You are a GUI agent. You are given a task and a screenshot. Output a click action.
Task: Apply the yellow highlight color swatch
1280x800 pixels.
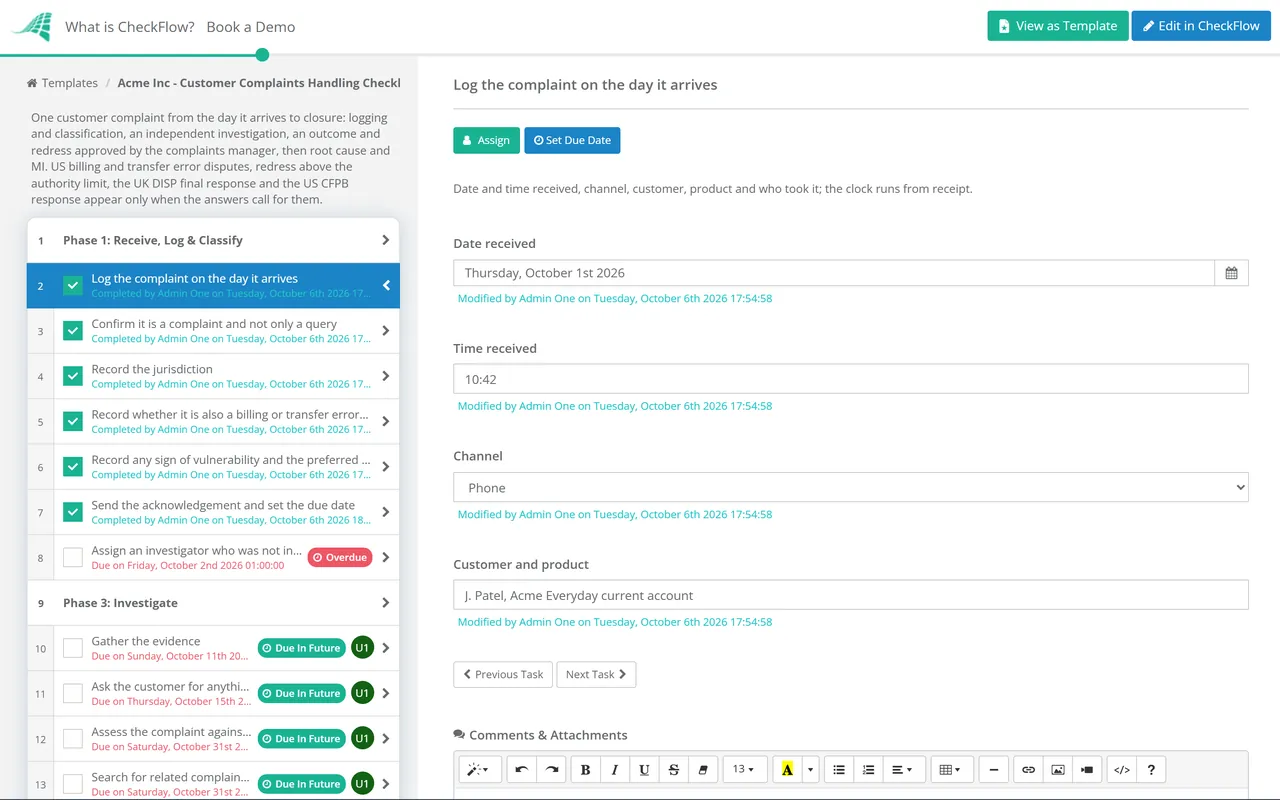[787, 769]
